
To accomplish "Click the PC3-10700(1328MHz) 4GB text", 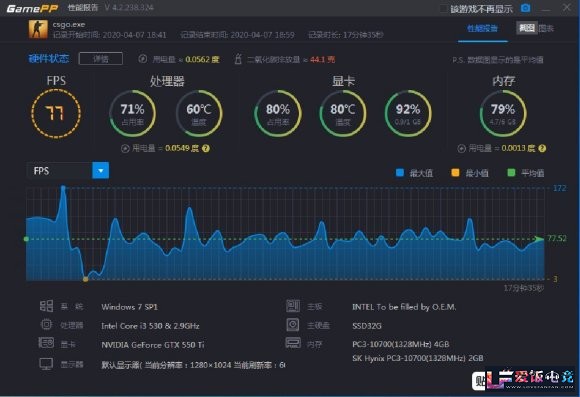I will point(401,344).
